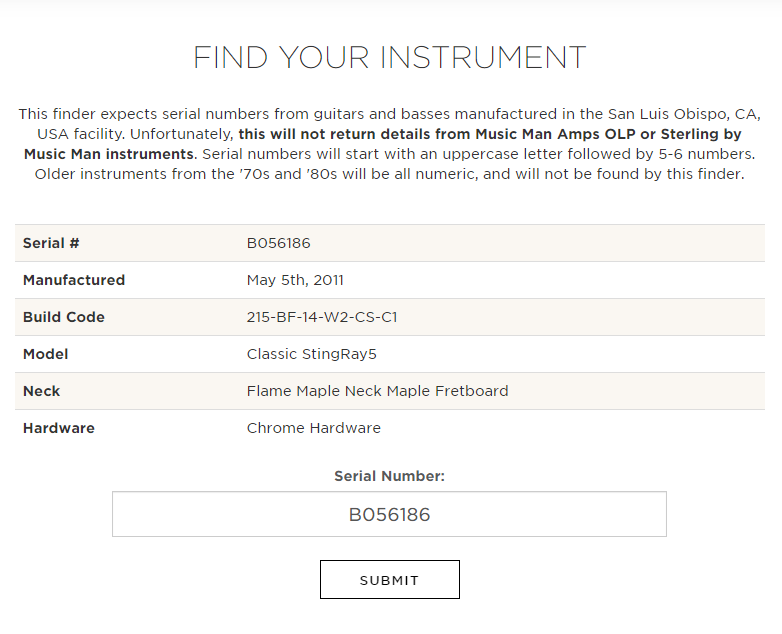The image size is (782, 634).
Task: Focus the Serial Number input field
Action: pyautogui.click(x=390, y=514)
